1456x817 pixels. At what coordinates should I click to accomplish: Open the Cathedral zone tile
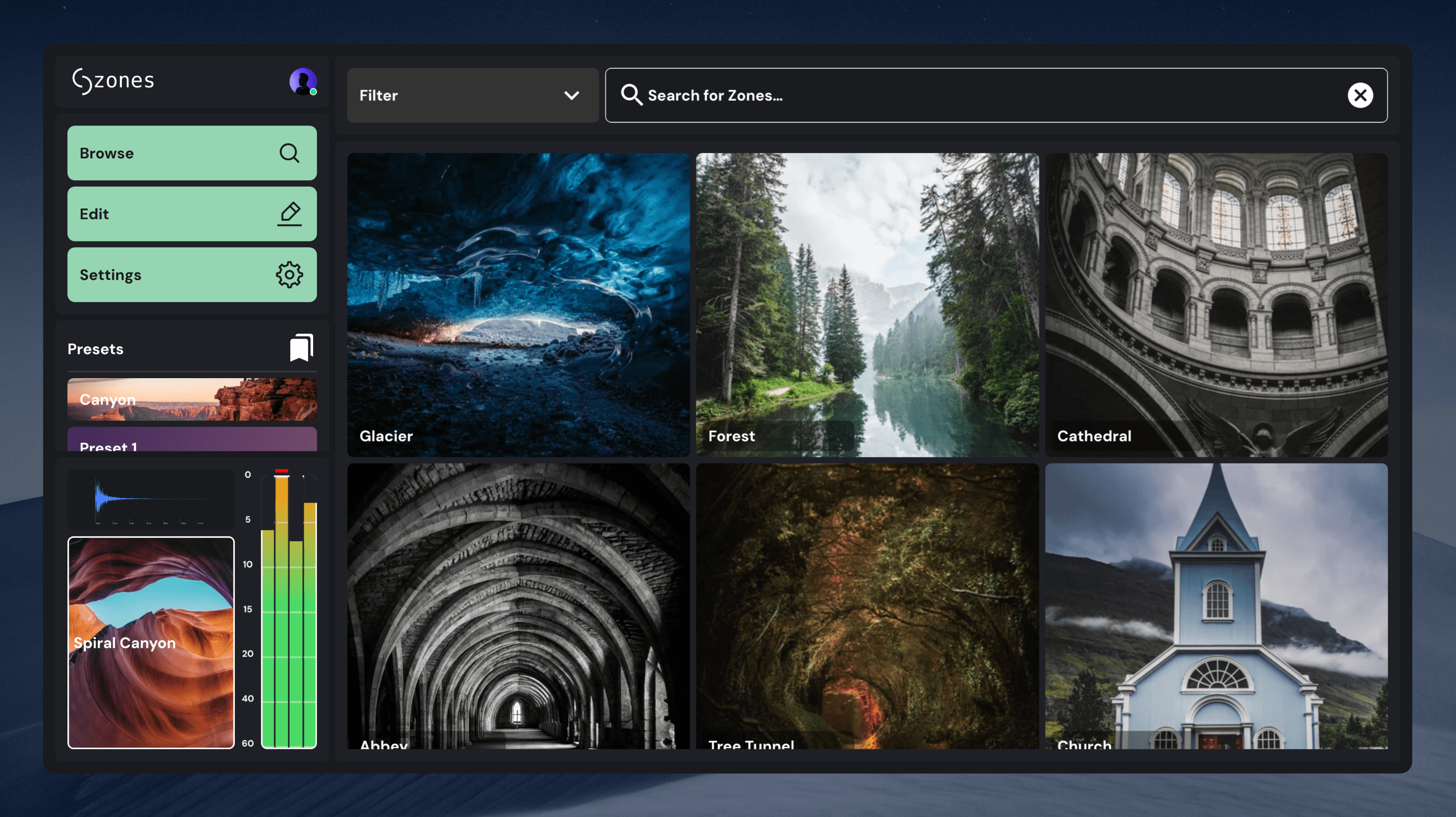pos(1216,305)
